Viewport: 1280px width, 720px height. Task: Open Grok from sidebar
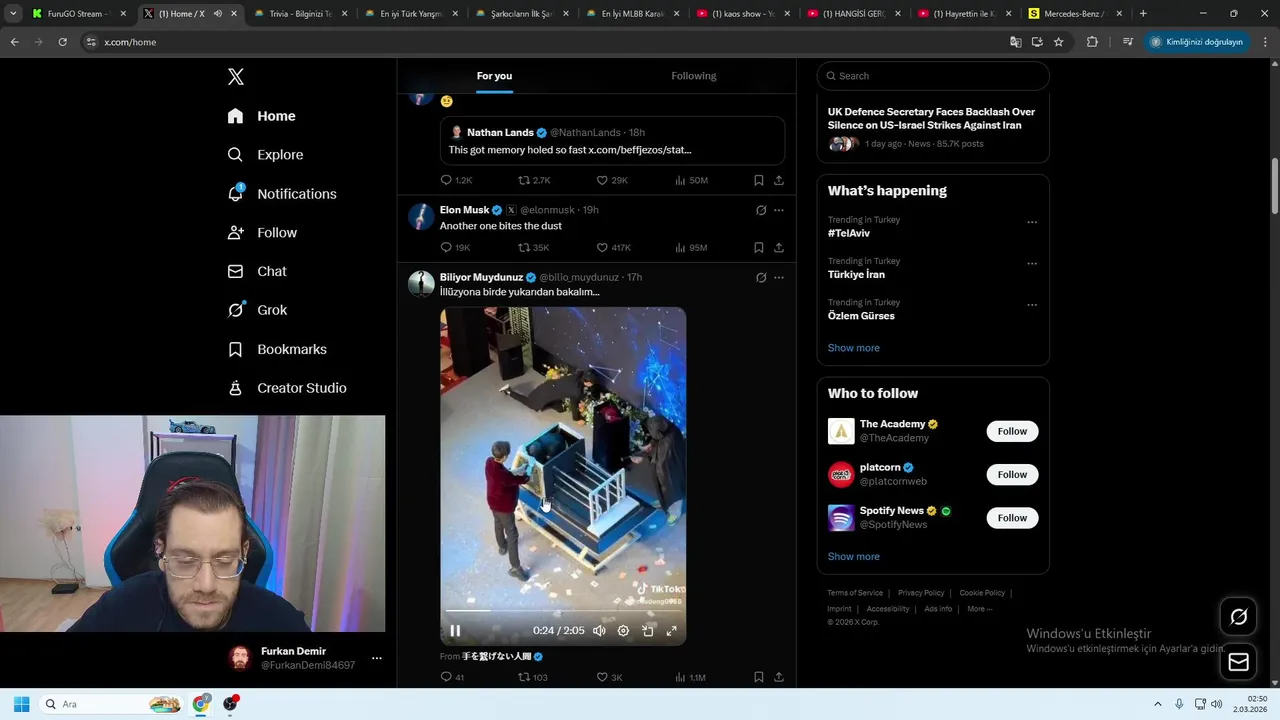pos(258,310)
